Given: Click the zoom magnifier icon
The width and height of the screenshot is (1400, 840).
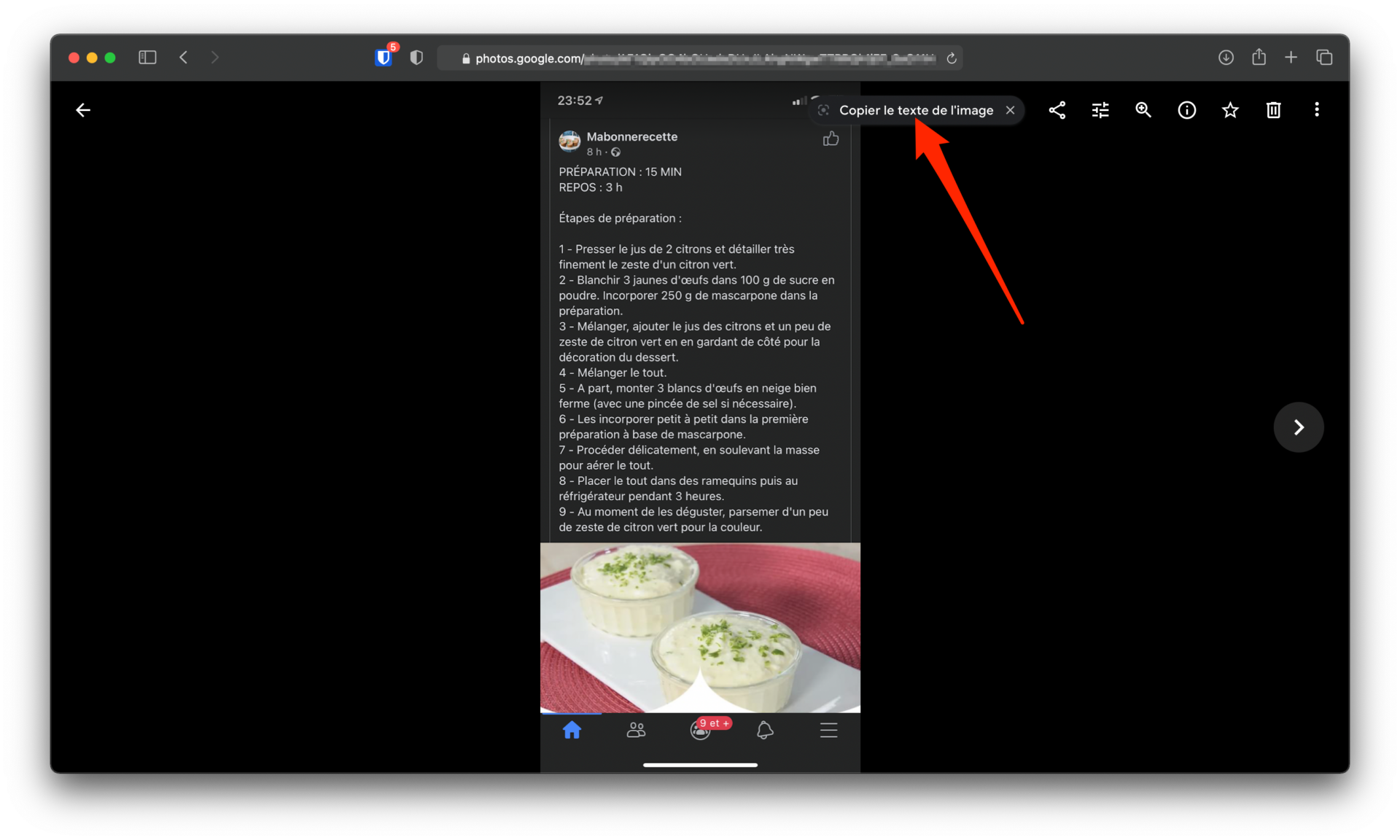Looking at the screenshot, I should click(1143, 110).
